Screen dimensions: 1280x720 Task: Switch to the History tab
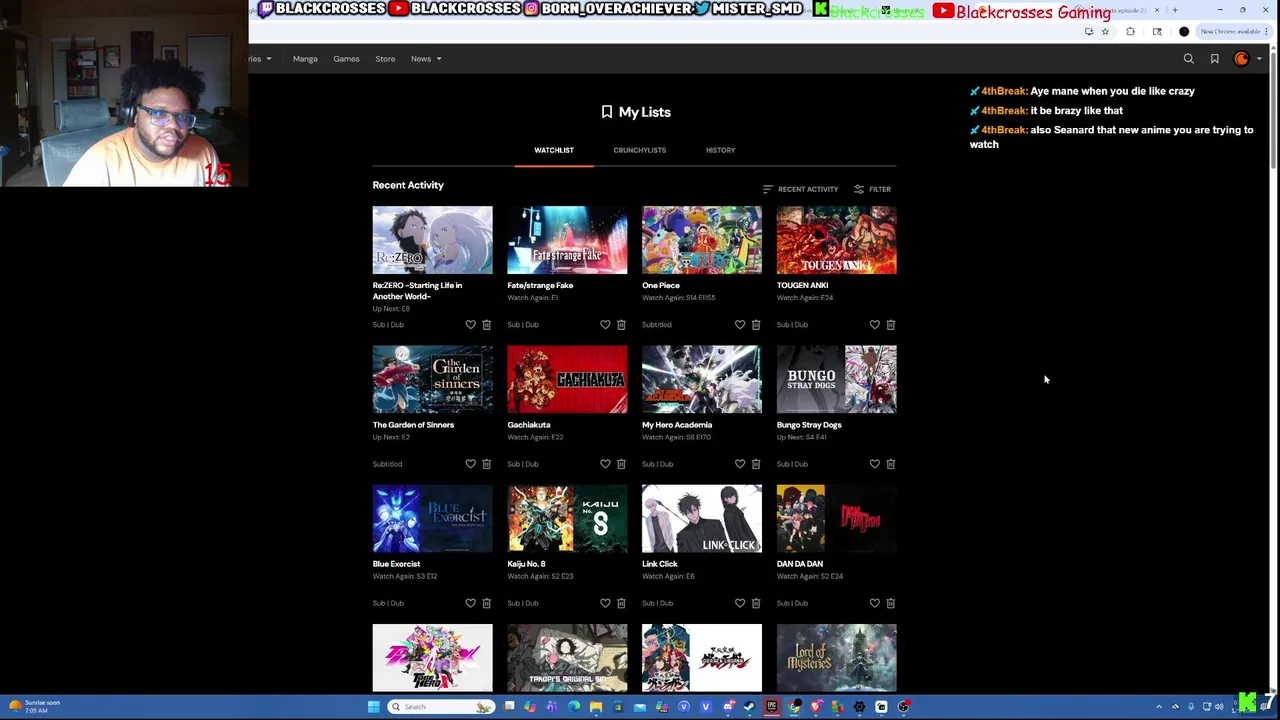point(720,151)
